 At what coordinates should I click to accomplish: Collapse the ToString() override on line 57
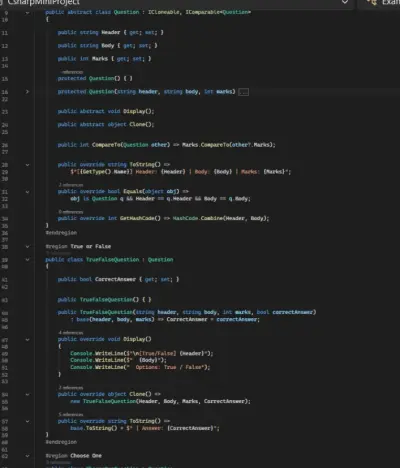click(x=27, y=421)
